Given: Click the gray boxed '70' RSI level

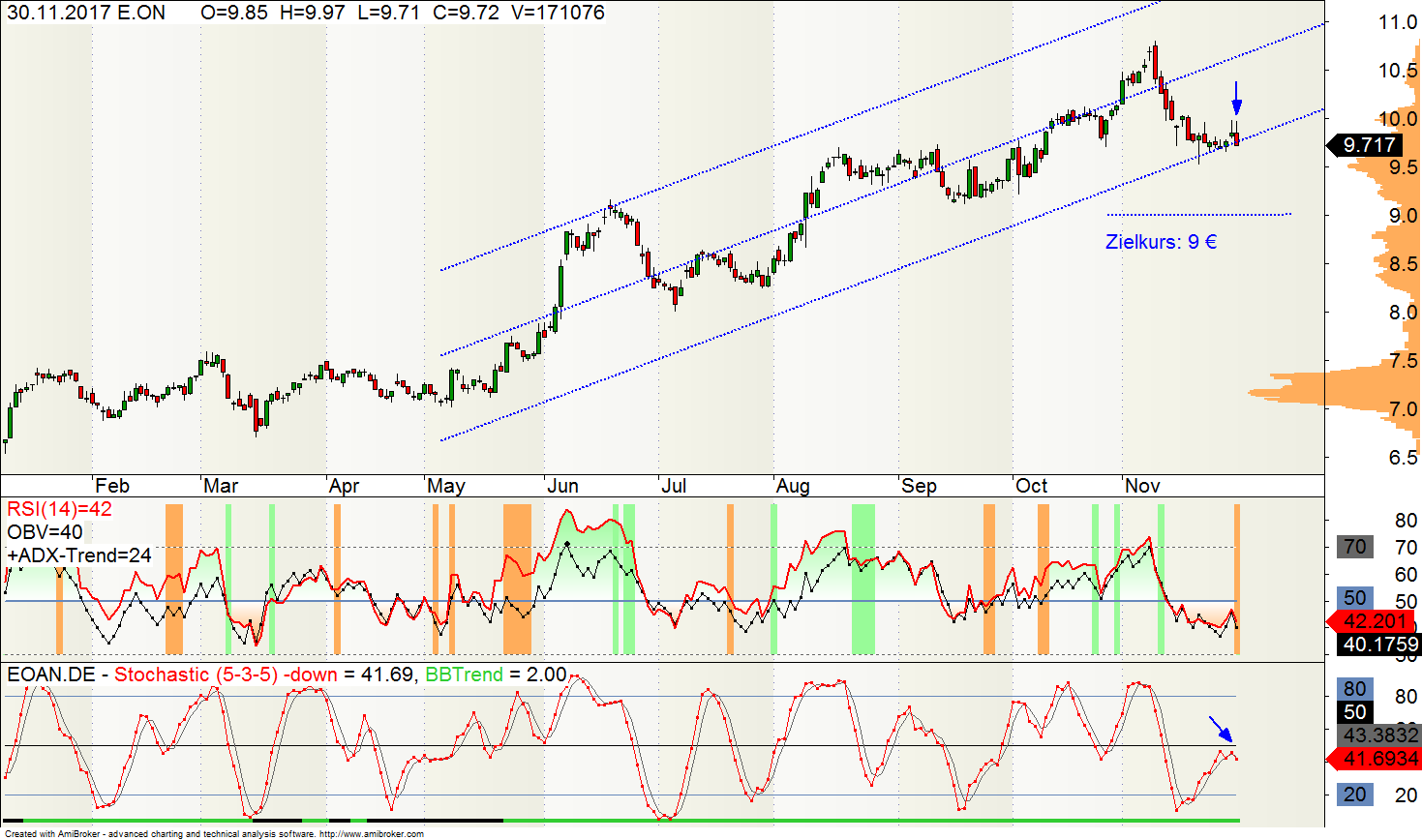Looking at the screenshot, I should [x=1355, y=547].
